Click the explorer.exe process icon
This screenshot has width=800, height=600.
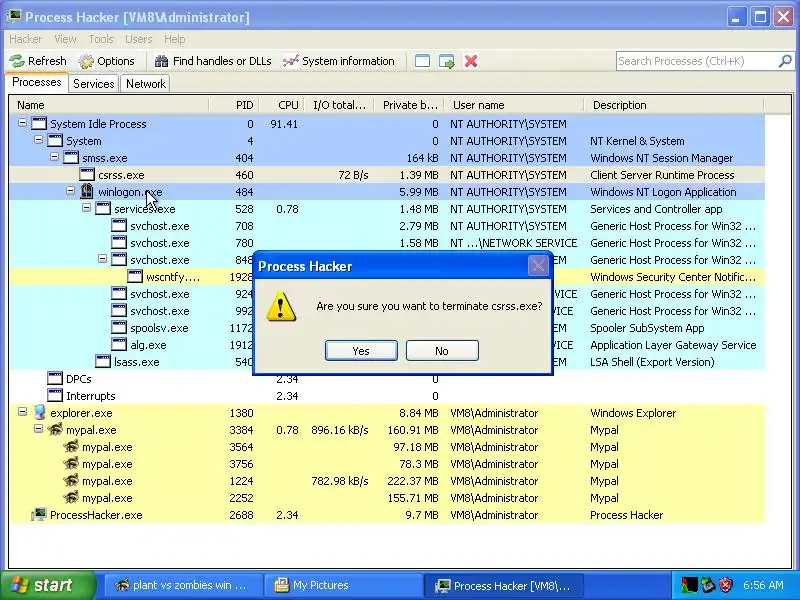click(39, 413)
